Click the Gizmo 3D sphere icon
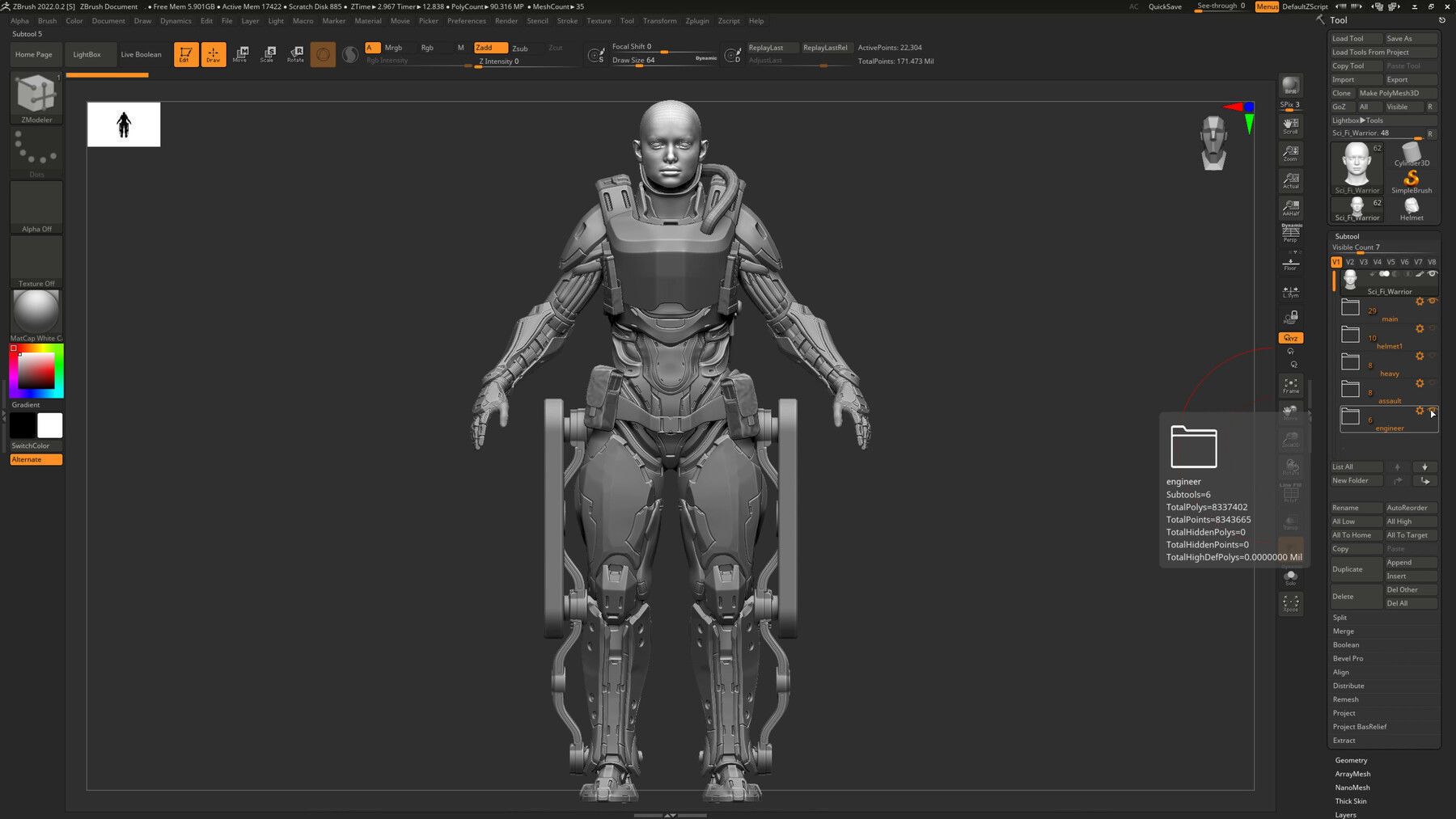 (x=323, y=54)
